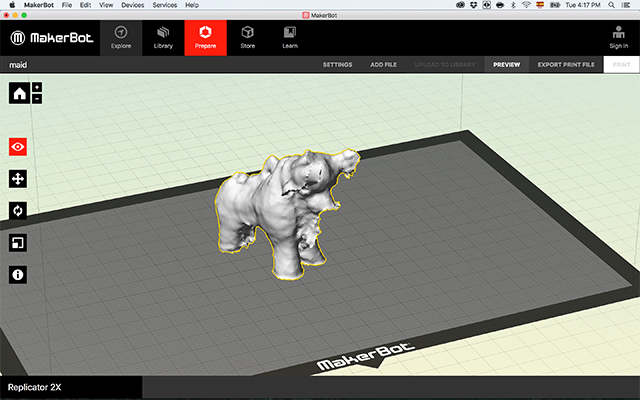Image resolution: width=640 pixels, height=400 pixels.
Task: Click the battery status icon
Action: click(x=555, y=5)
